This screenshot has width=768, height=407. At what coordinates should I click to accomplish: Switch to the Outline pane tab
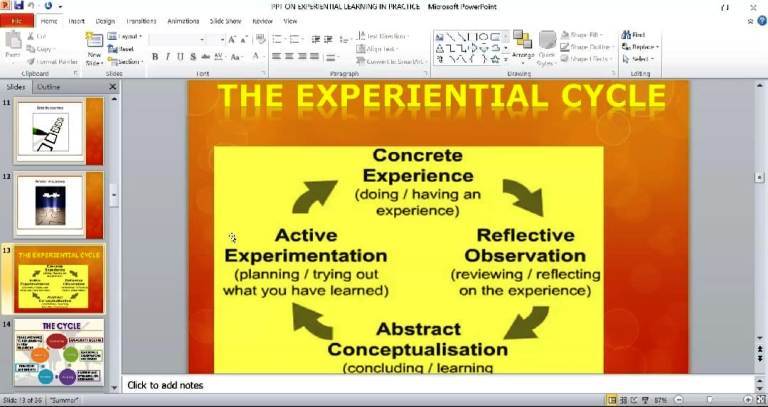[48, 87]
